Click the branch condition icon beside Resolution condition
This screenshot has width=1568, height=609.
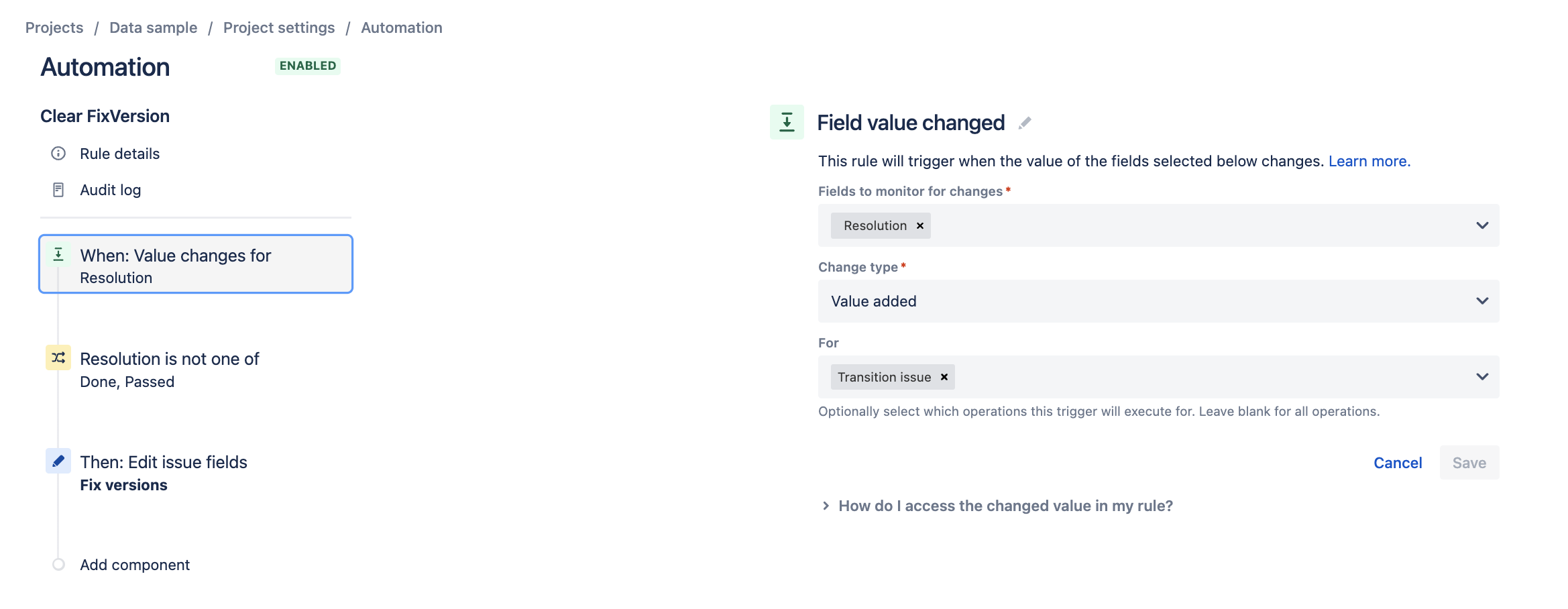[58, 359]
